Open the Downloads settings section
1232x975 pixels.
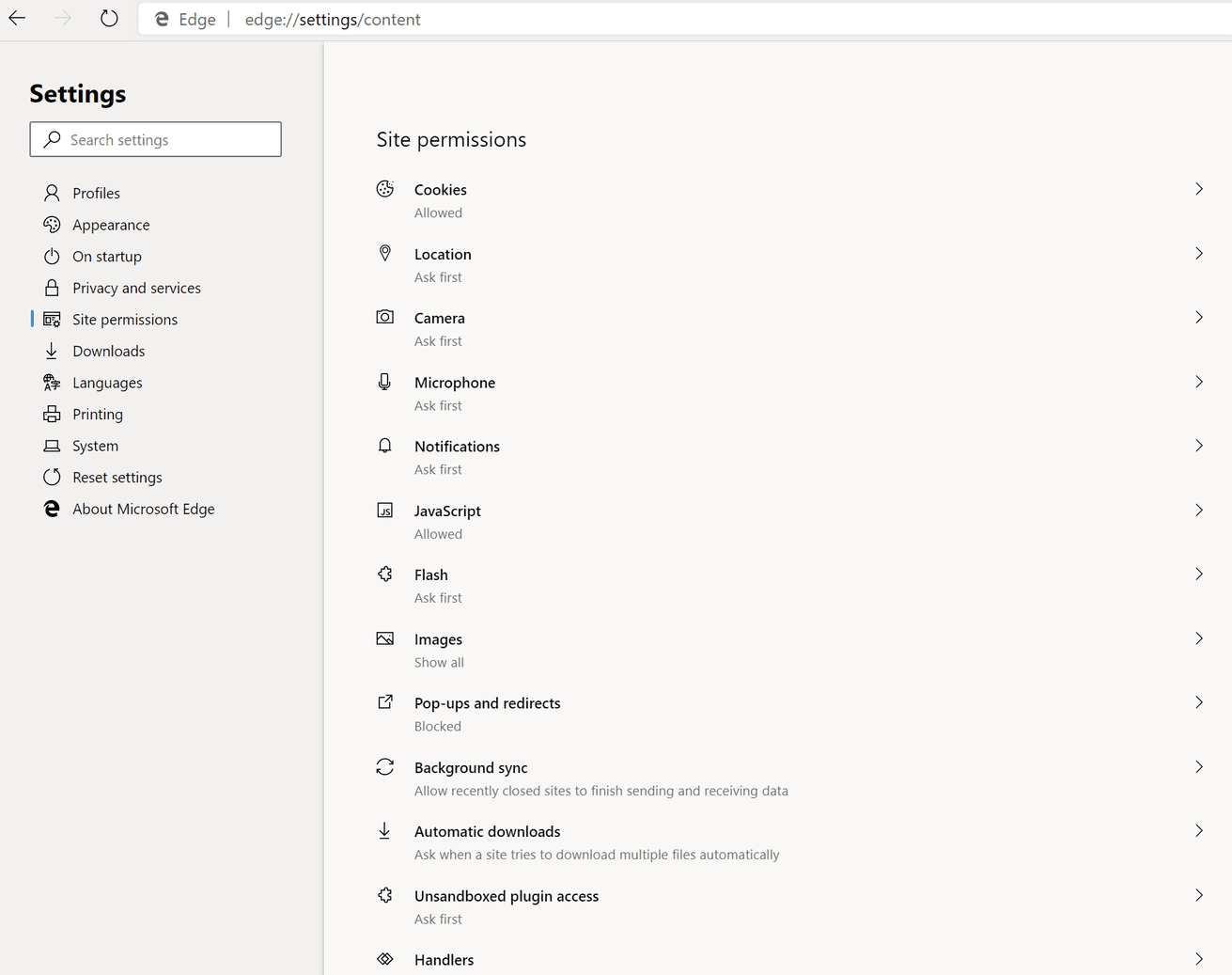[108, 351]
